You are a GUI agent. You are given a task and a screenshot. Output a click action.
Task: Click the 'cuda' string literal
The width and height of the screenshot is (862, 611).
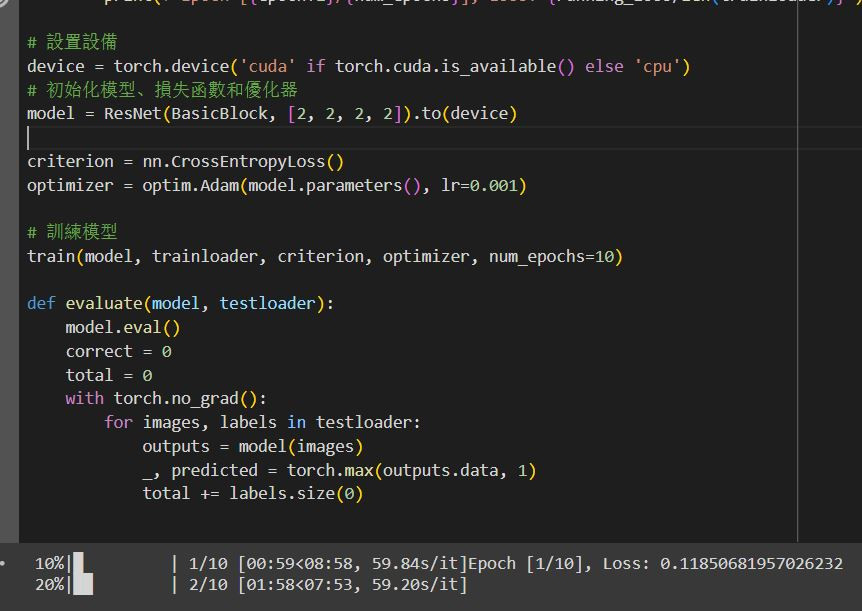tap(268, 67)
